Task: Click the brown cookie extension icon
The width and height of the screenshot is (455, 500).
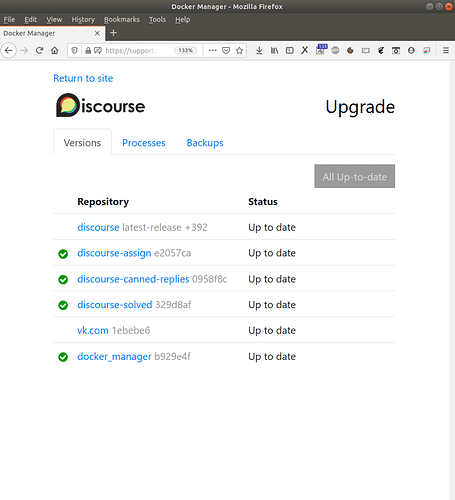Action: point(350,51)
